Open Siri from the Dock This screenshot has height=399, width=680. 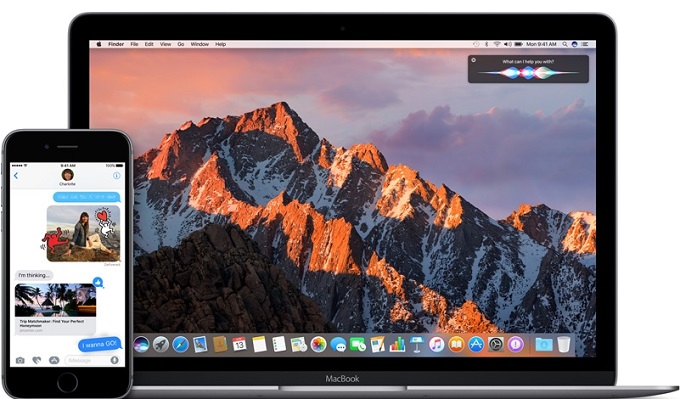(141, 345)
